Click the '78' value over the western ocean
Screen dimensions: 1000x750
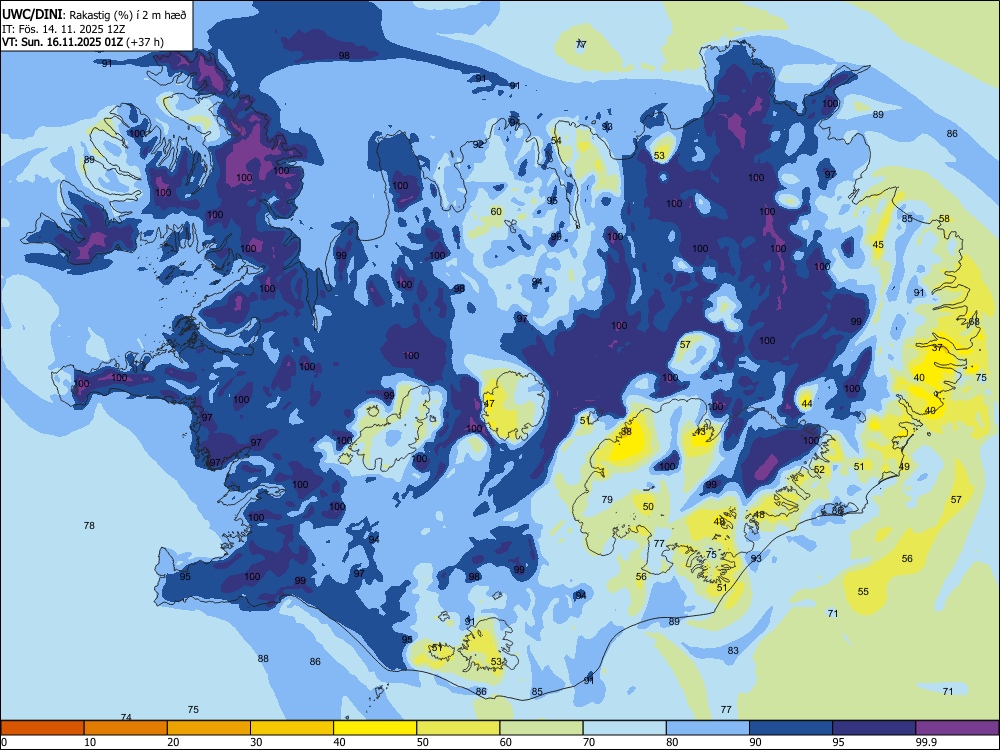pyautogui.click(x=89, y=526)
